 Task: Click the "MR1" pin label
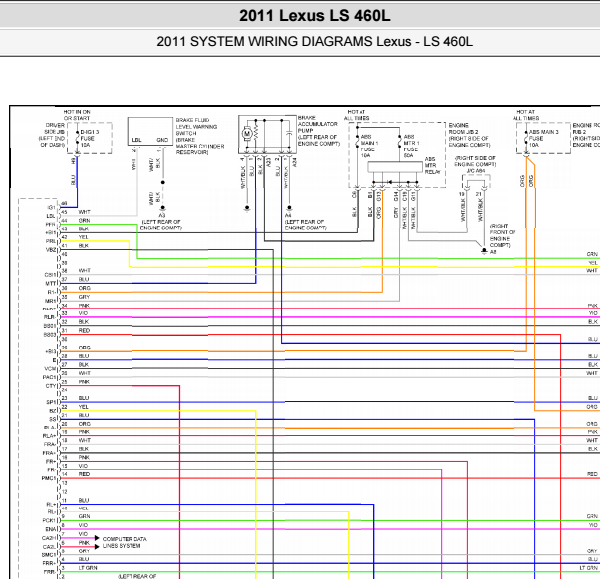(51, 301)
